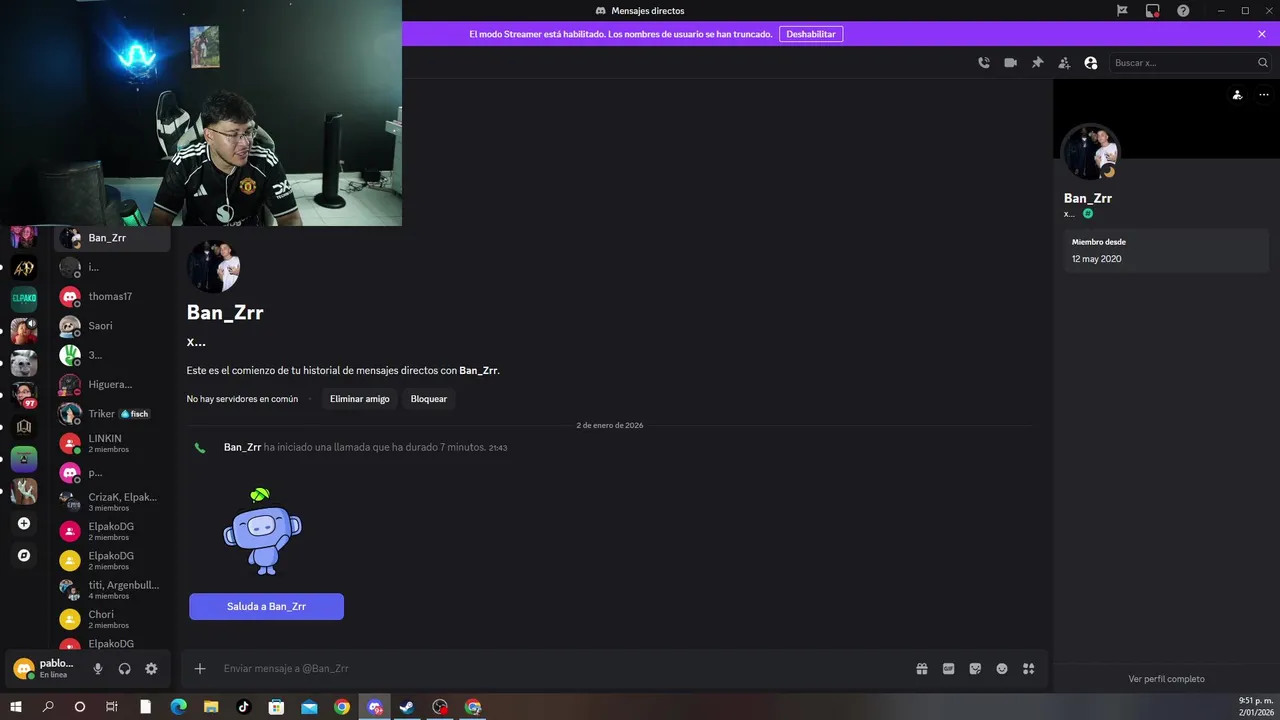Click Deshabilitar in the streamer banner
Image resolution: width=1280 pixels, height=720 pixels.
point(811,34)
